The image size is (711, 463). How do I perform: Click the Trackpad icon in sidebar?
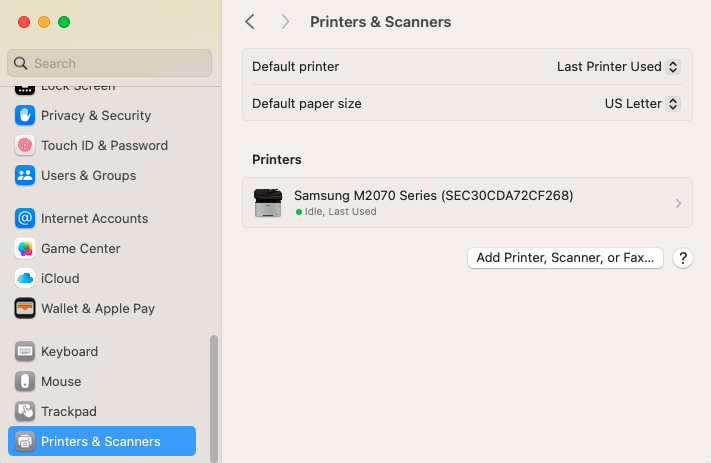tap(25, 411)
